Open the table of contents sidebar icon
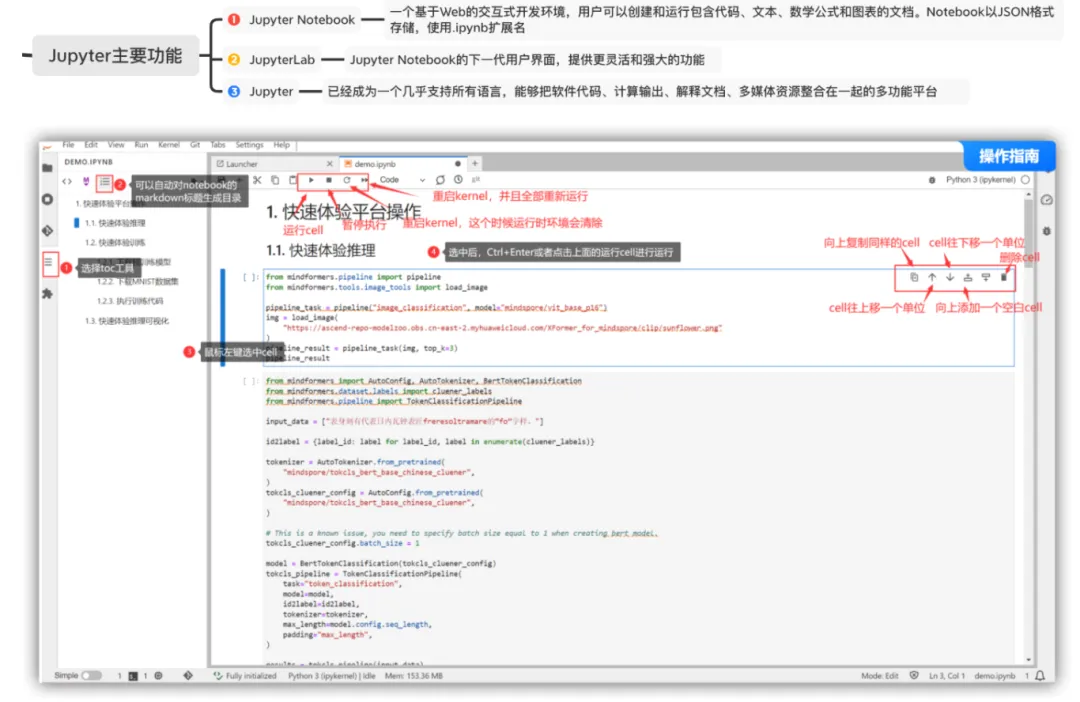 47,263
